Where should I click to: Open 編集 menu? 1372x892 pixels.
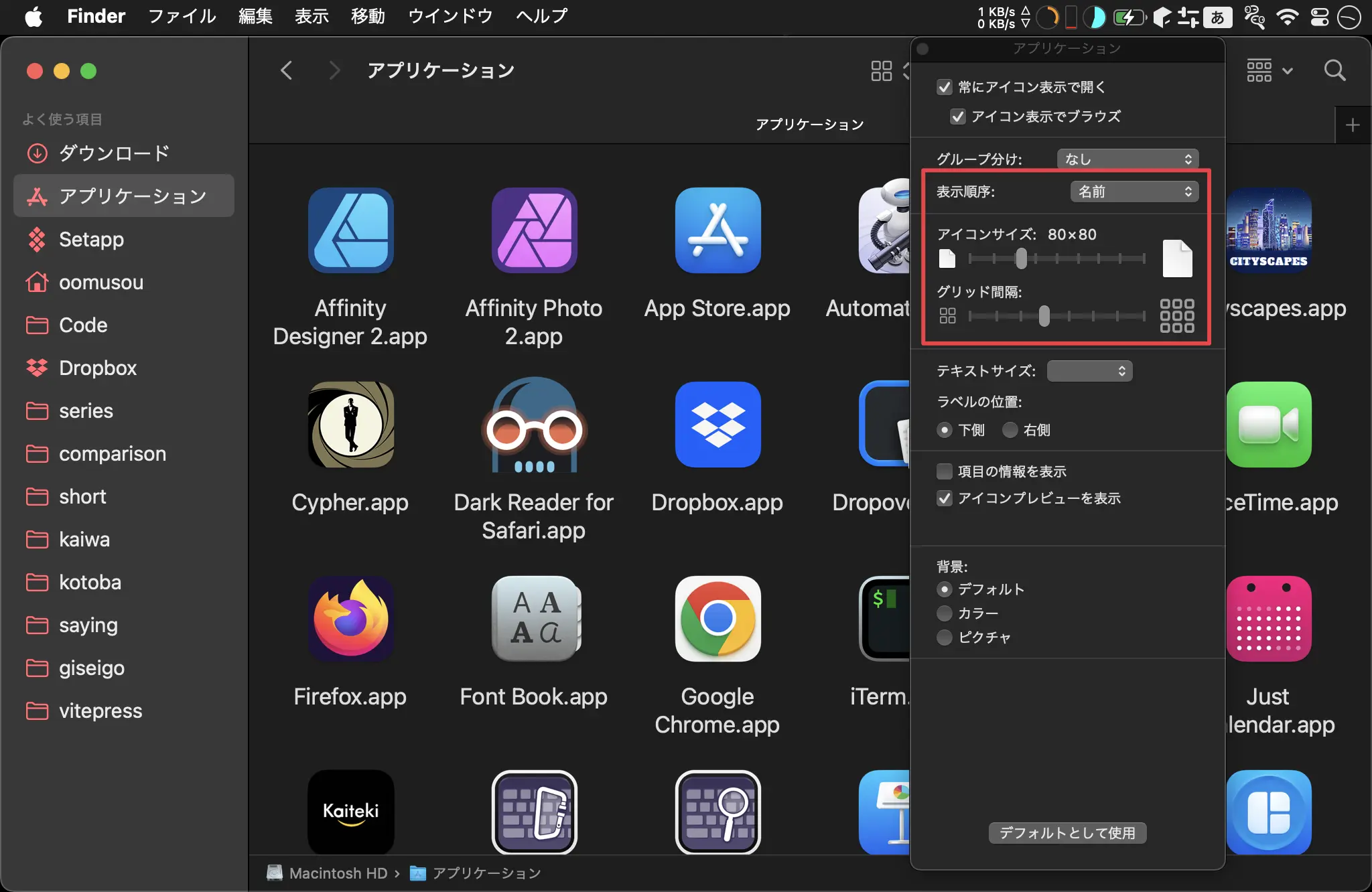(x=255, y=17)
